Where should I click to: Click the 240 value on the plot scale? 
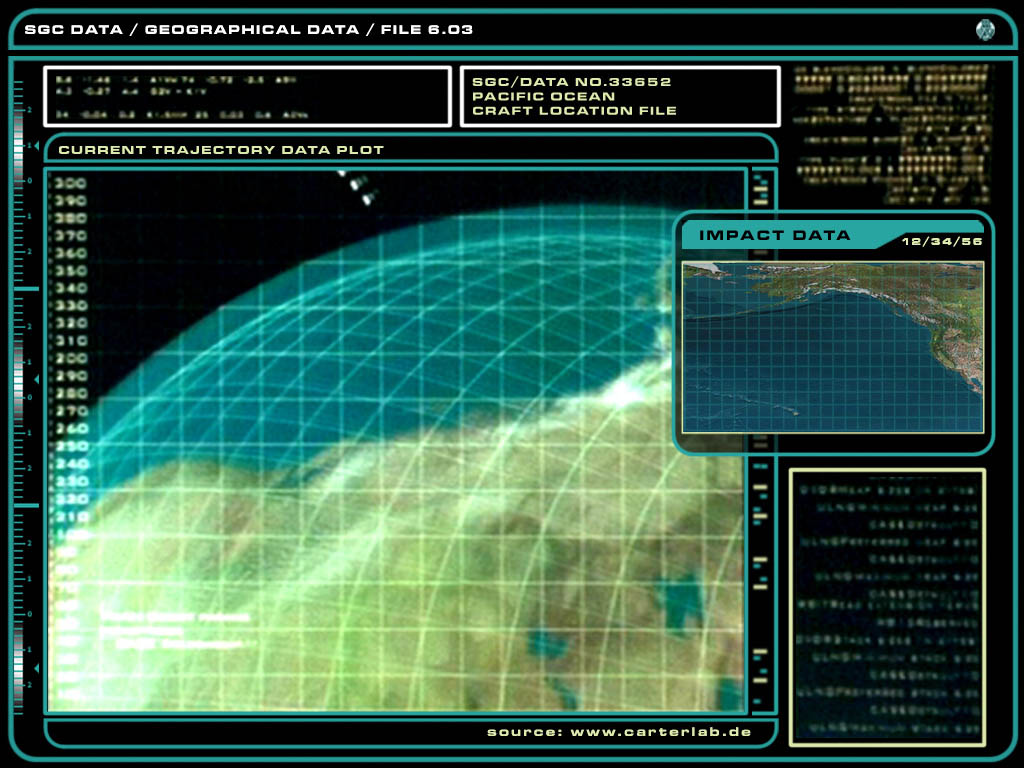point(71,464)
